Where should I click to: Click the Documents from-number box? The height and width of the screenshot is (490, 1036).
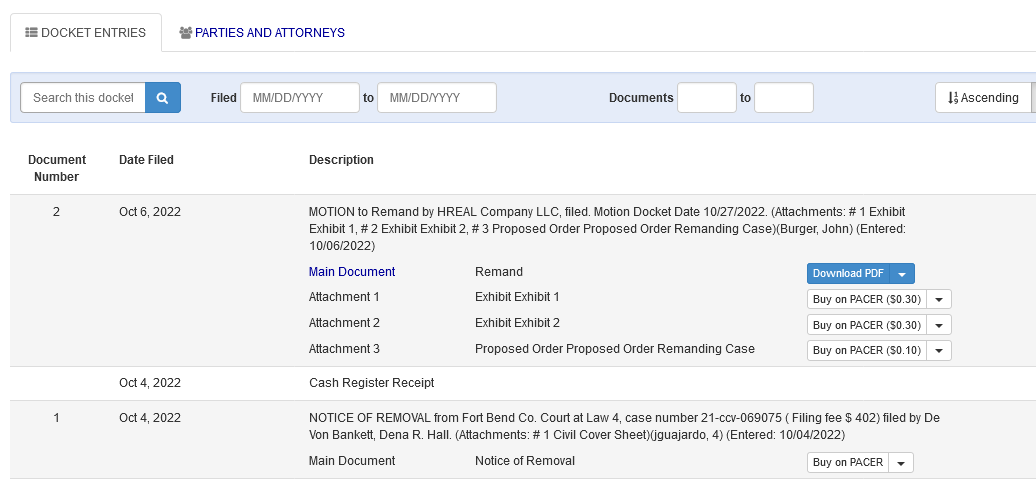[707, 98]
